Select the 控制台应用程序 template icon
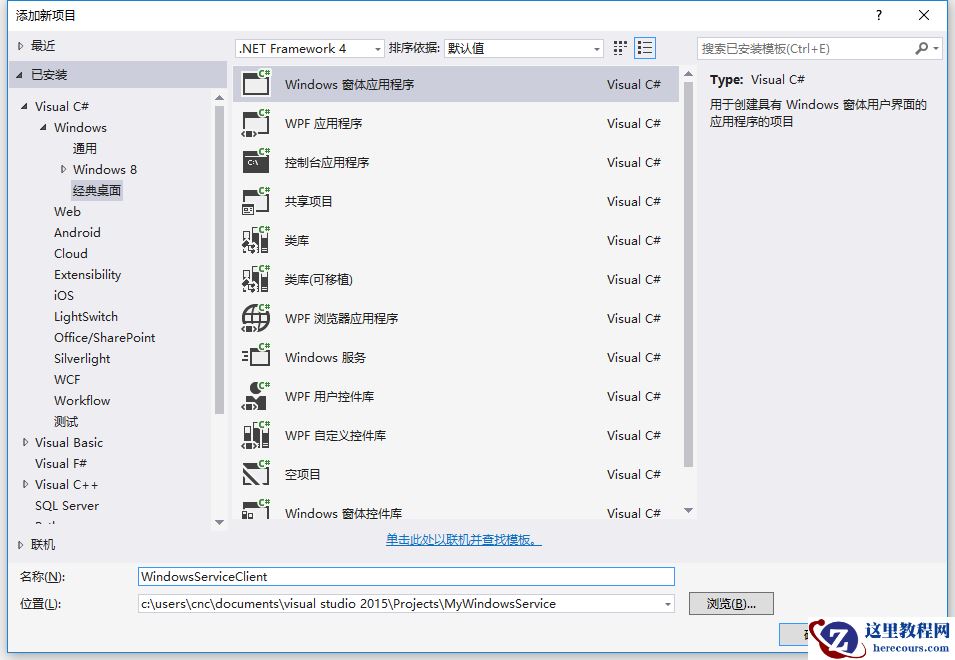The image size is (955, 660). pos(256,162)
